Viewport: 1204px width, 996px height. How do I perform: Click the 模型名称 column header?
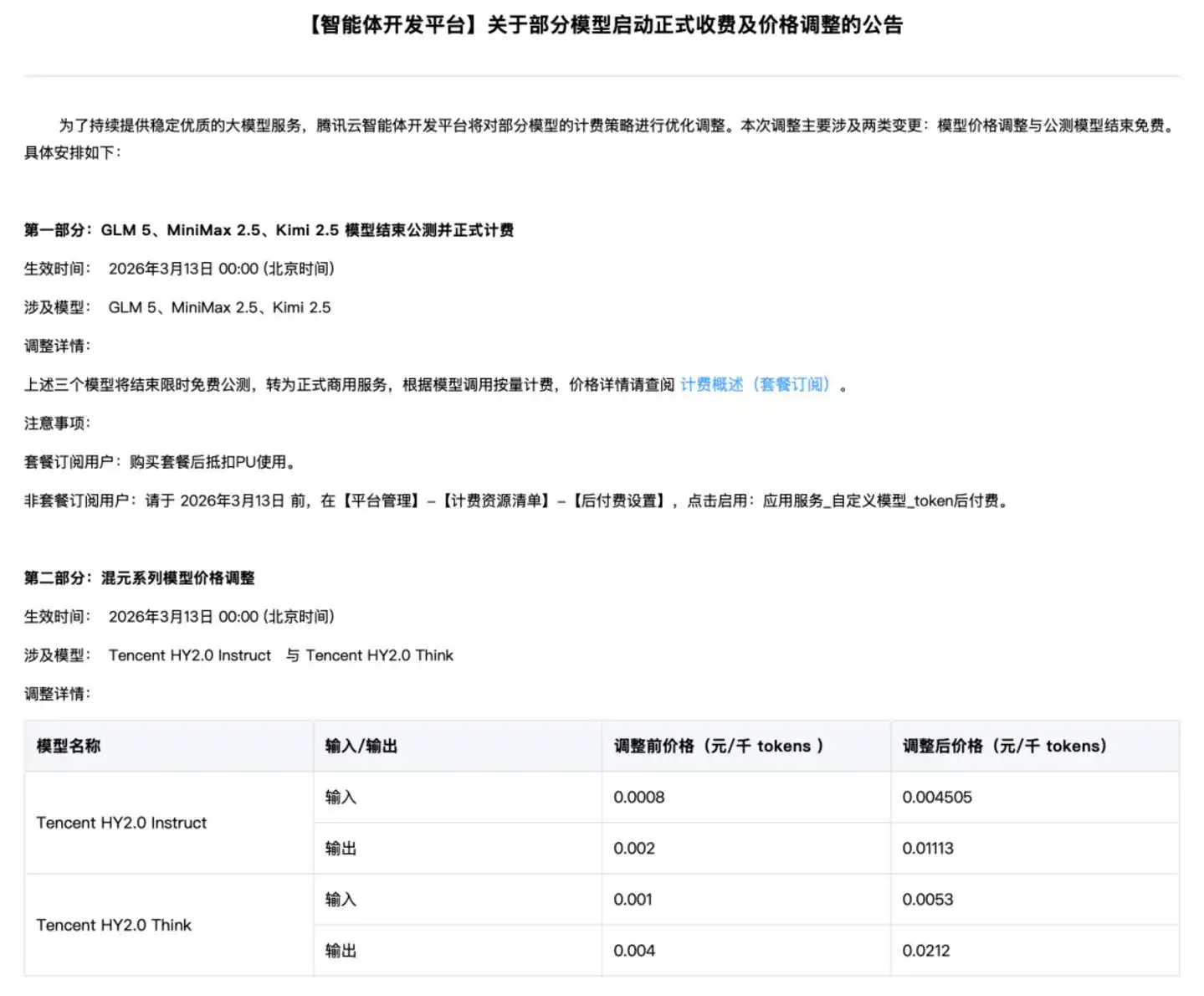coord(169,746)
